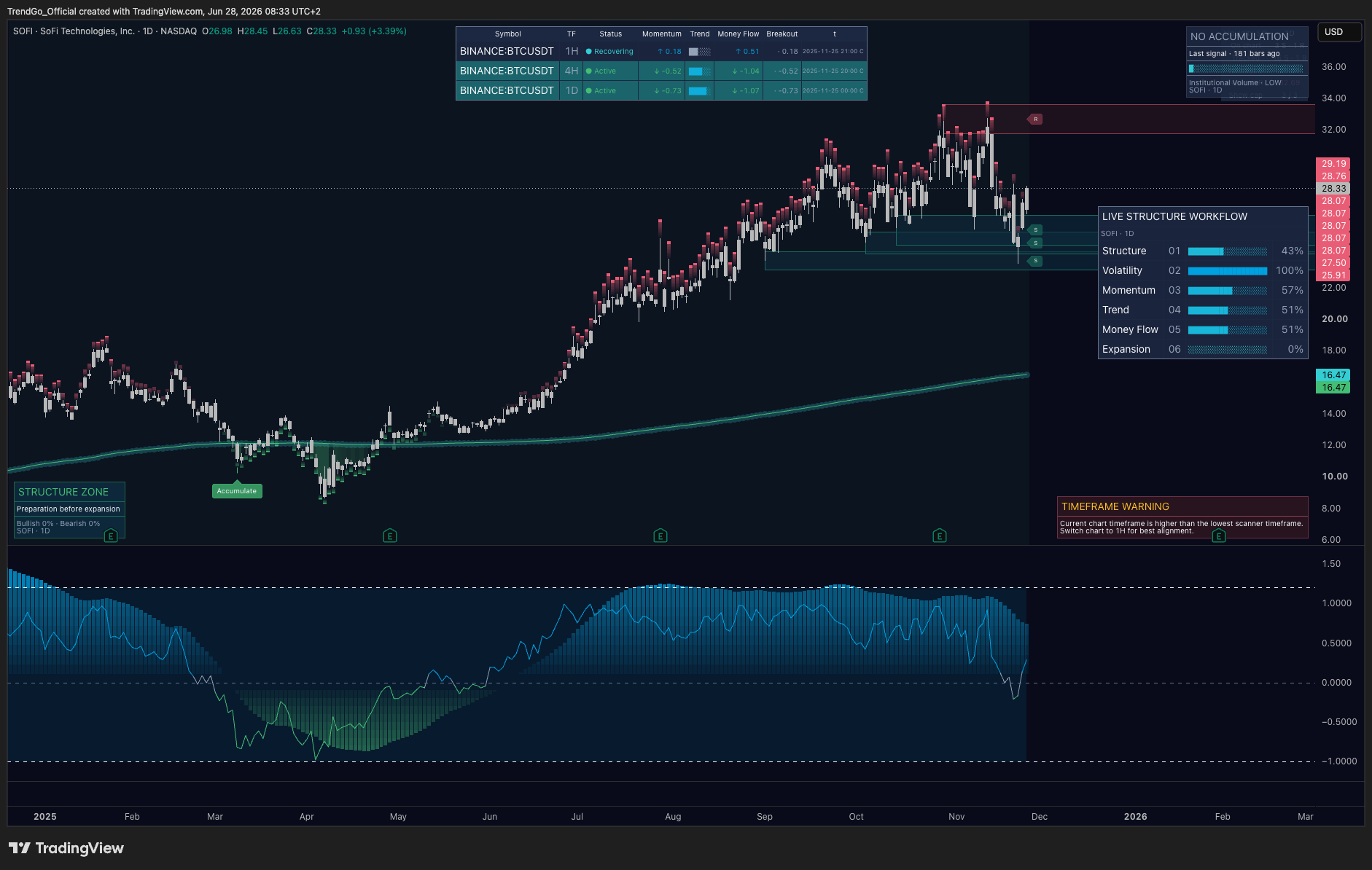Click the lowest green S support tag

pos(1035,260)
